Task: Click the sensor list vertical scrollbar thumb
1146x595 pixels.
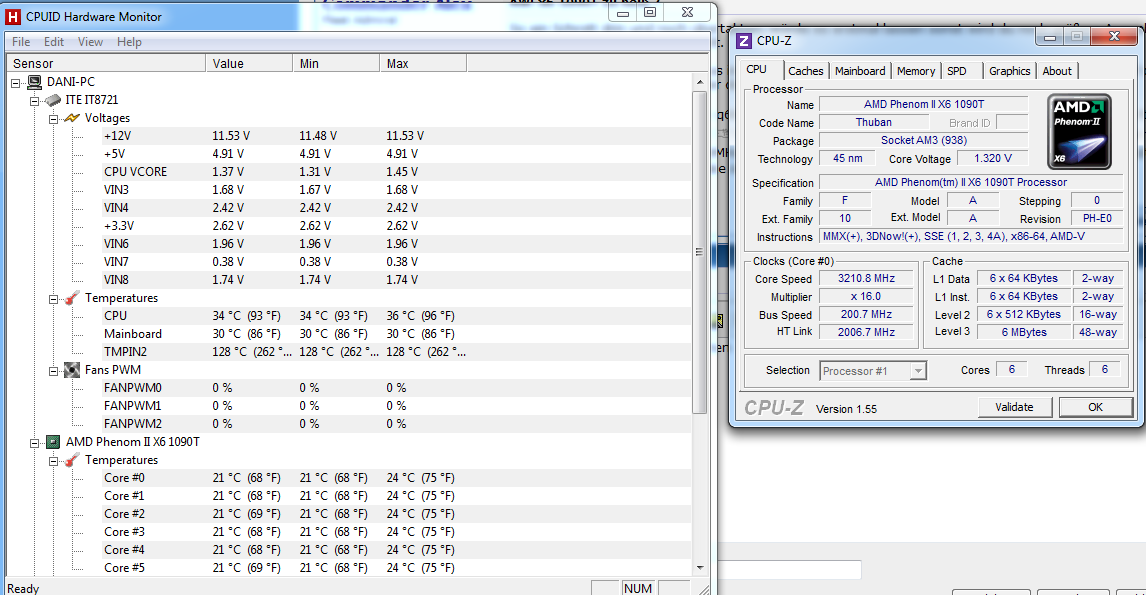Action: tap(699, 252)
